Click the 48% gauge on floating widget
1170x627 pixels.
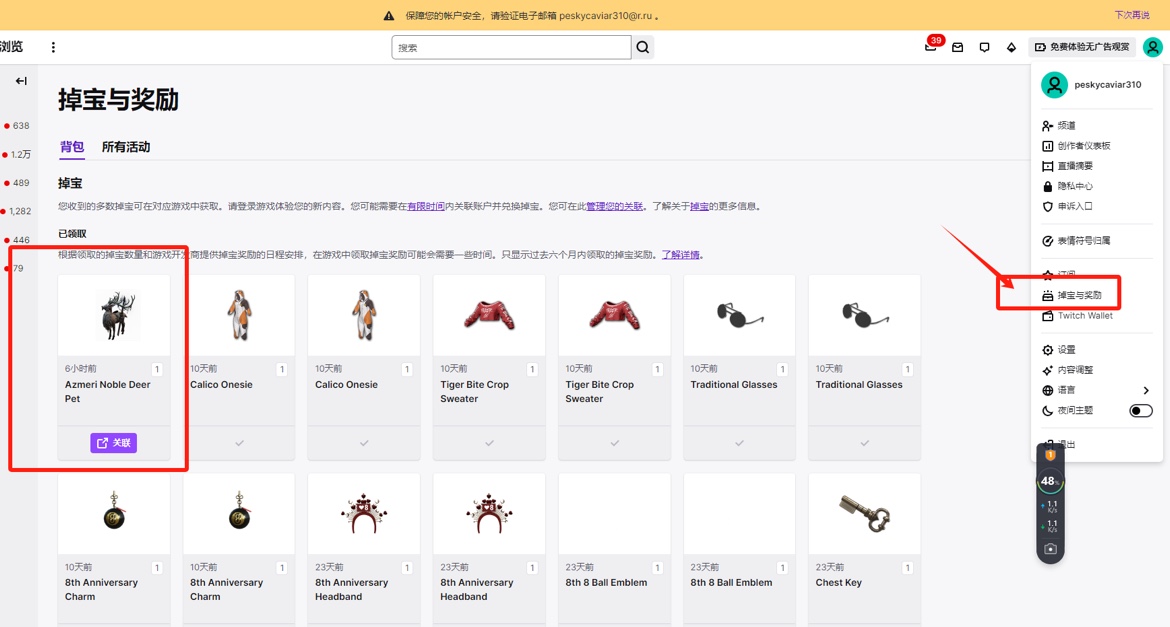click(x=1050, y=481)
